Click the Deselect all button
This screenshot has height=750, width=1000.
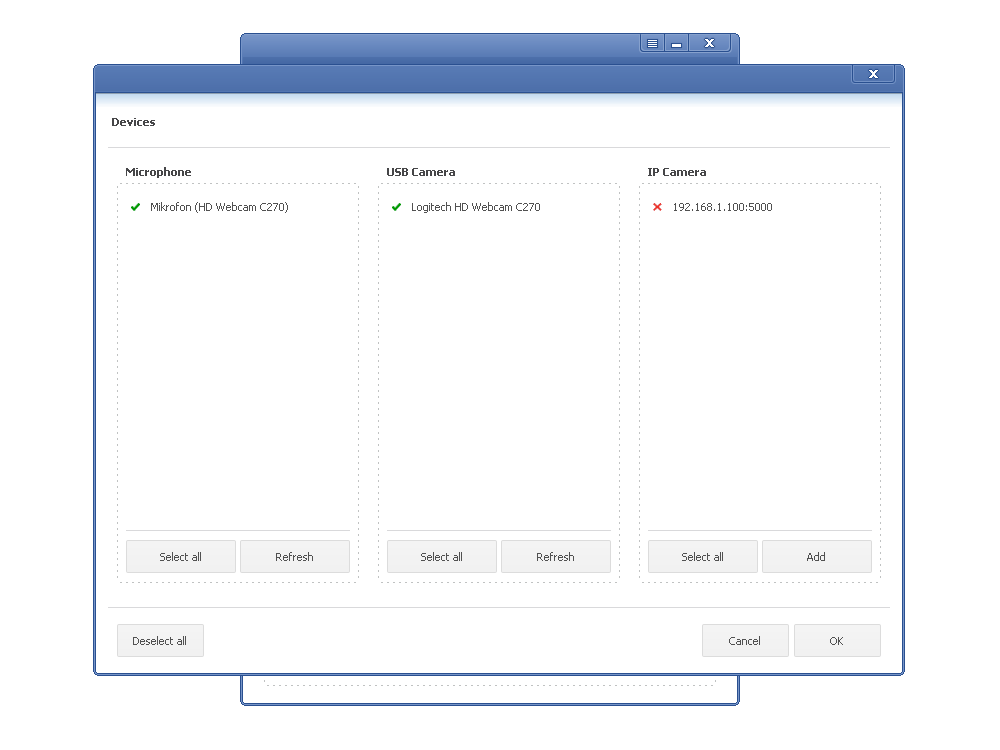pyautogui.click(x=160, y=641)
